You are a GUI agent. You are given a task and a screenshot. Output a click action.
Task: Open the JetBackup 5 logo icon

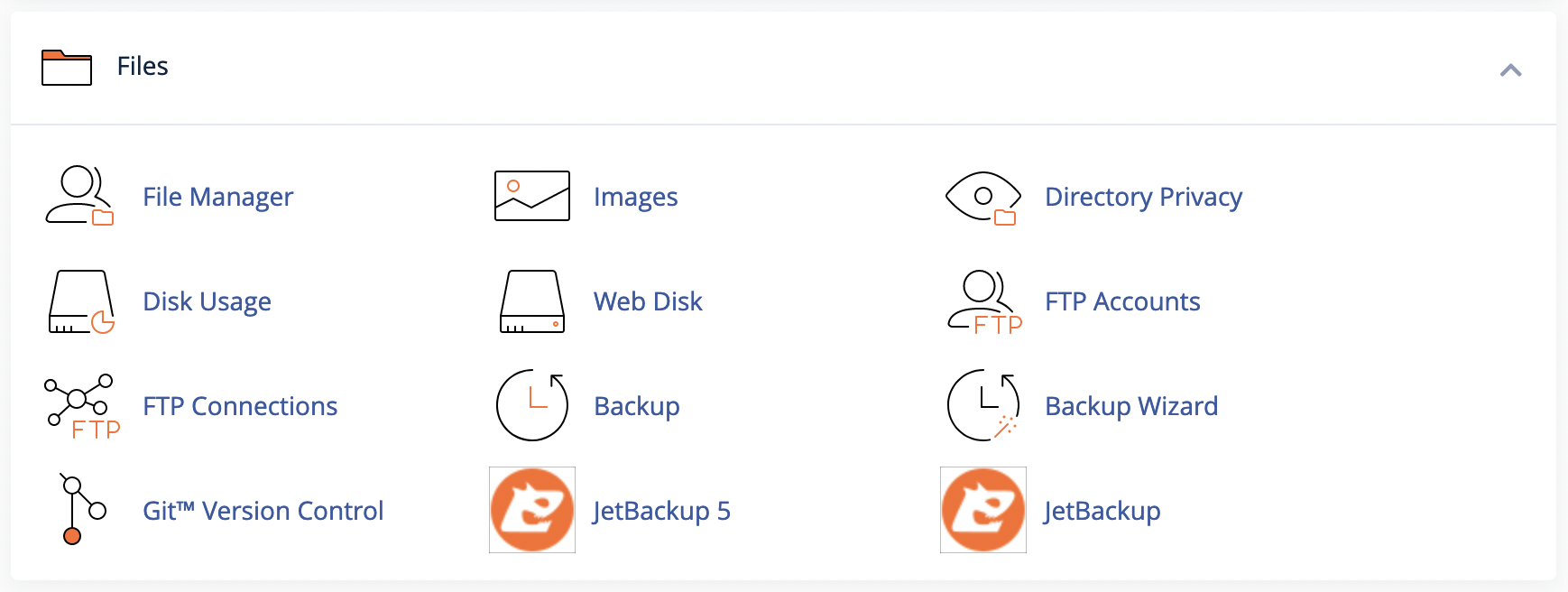coord(532,510)
